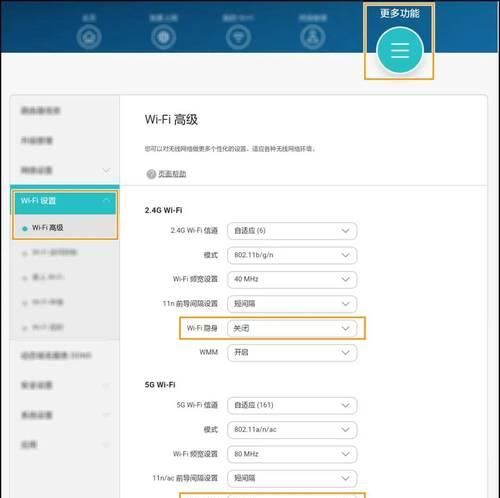Open the 802.11b/g/n mode dropdown
This screenshot has width=500, height=498.
pyautogui.click(x=292, y=255)
